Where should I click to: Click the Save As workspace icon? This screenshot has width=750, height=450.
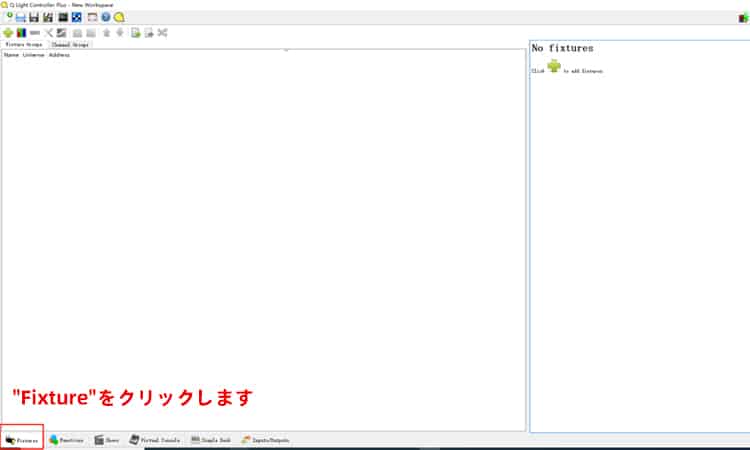pyautogui.click(x=48, y=18)
